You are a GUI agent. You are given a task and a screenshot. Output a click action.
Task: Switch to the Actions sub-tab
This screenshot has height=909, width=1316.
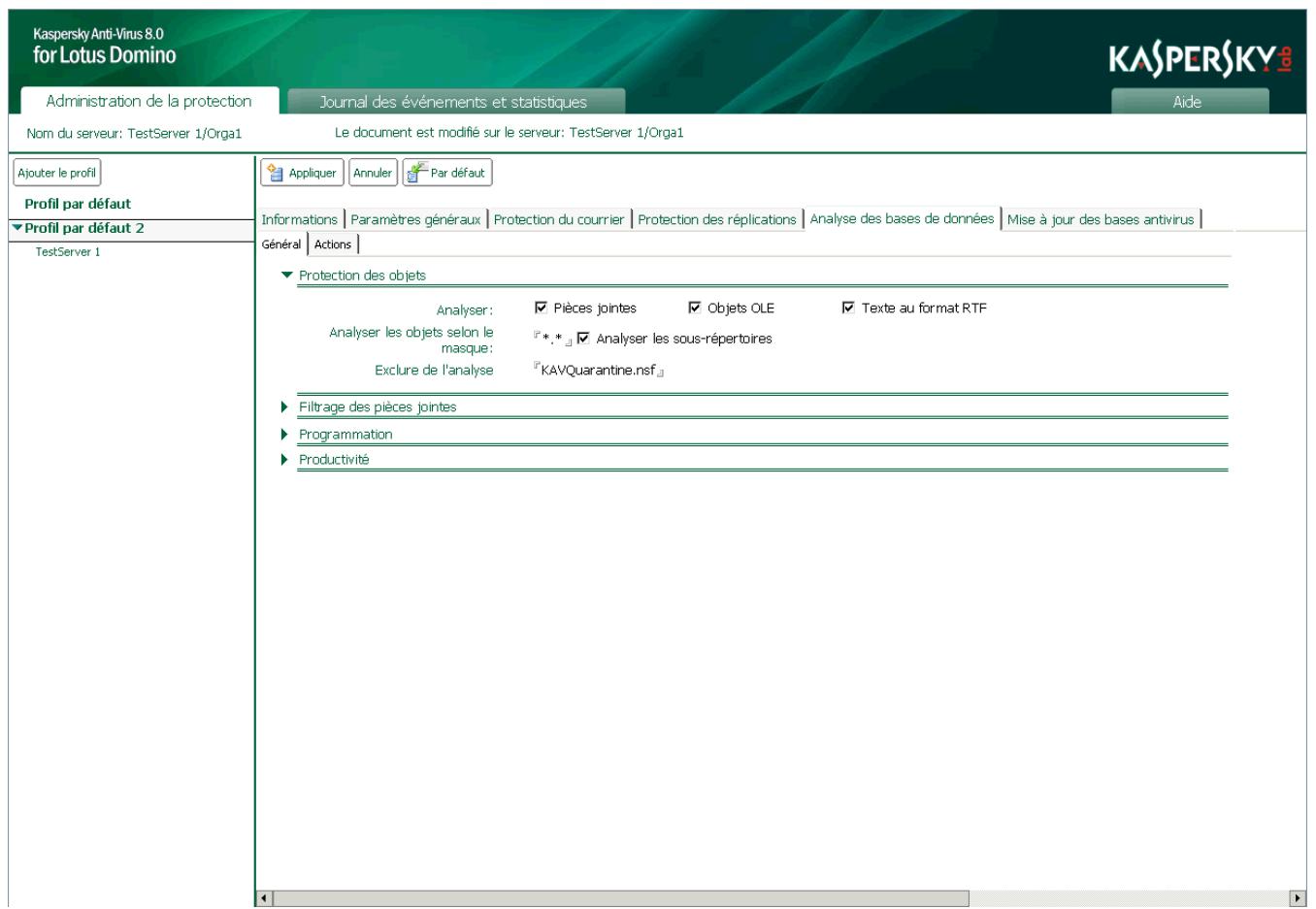coord(333,244)
